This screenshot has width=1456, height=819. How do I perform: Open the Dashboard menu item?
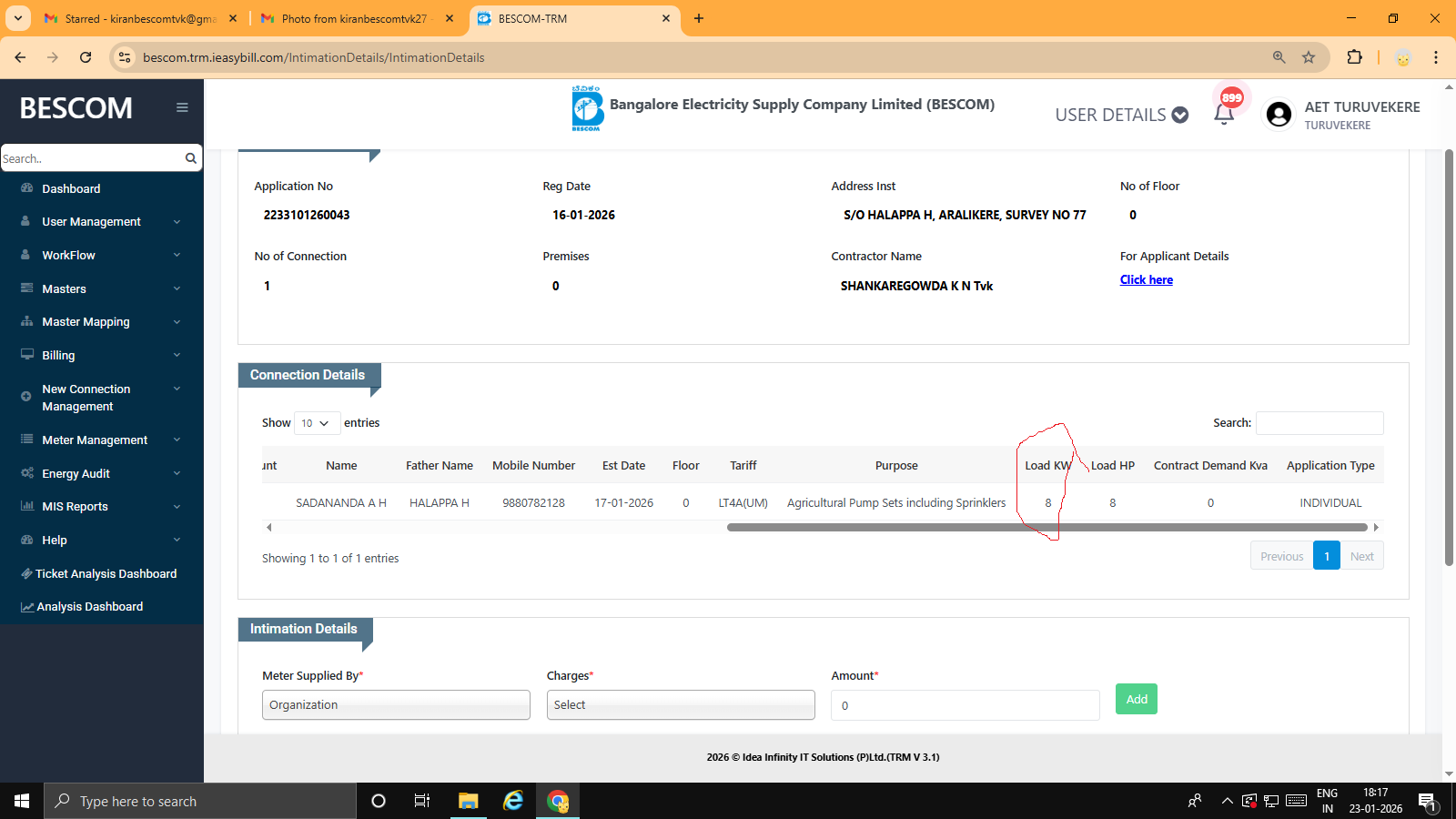(71, 188)
